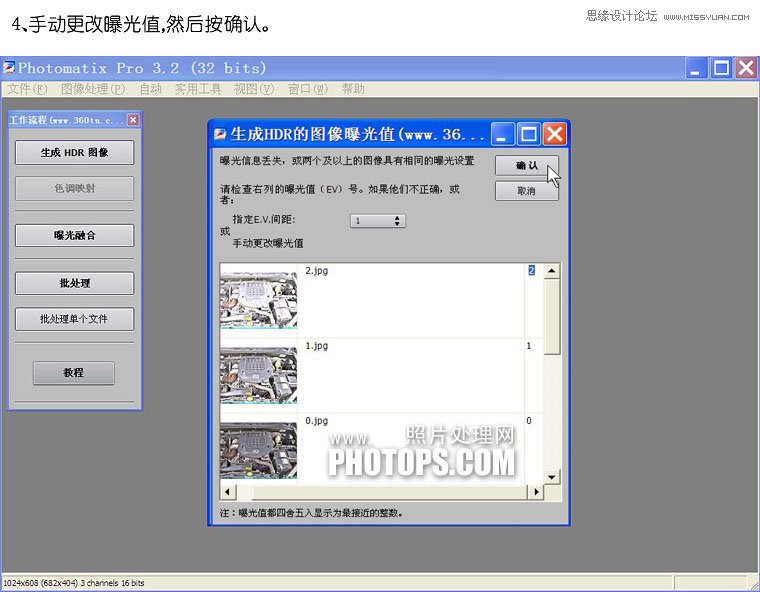The height and width of the screenshot is (592, 760).
Task: Click the image list vertical scrollbar thumb
Action: click(552, 316)
